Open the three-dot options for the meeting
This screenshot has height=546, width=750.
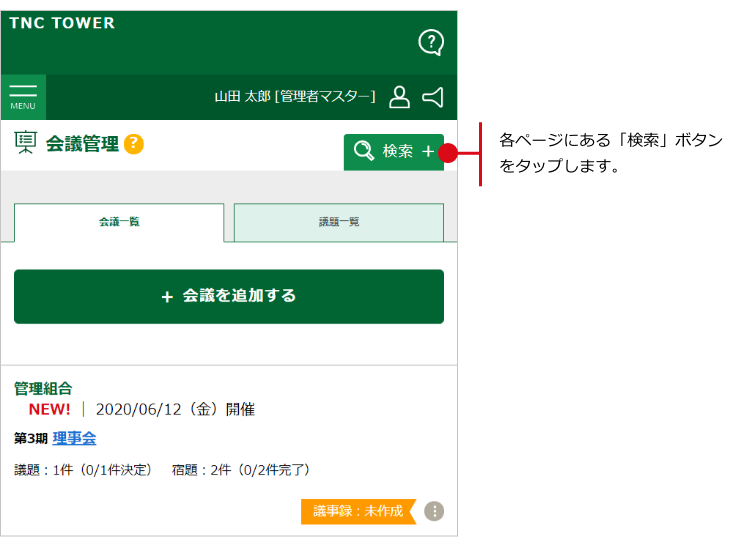coord(433,511)
